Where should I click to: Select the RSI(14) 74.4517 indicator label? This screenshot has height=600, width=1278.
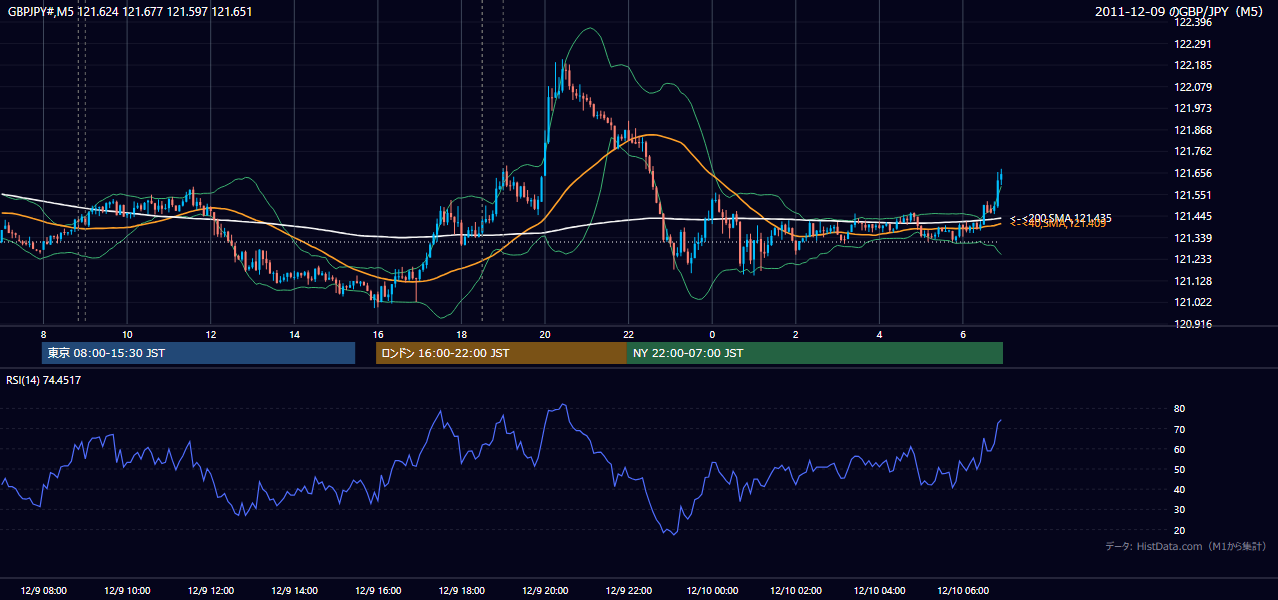pyautogui.click(x=44, y=380)
